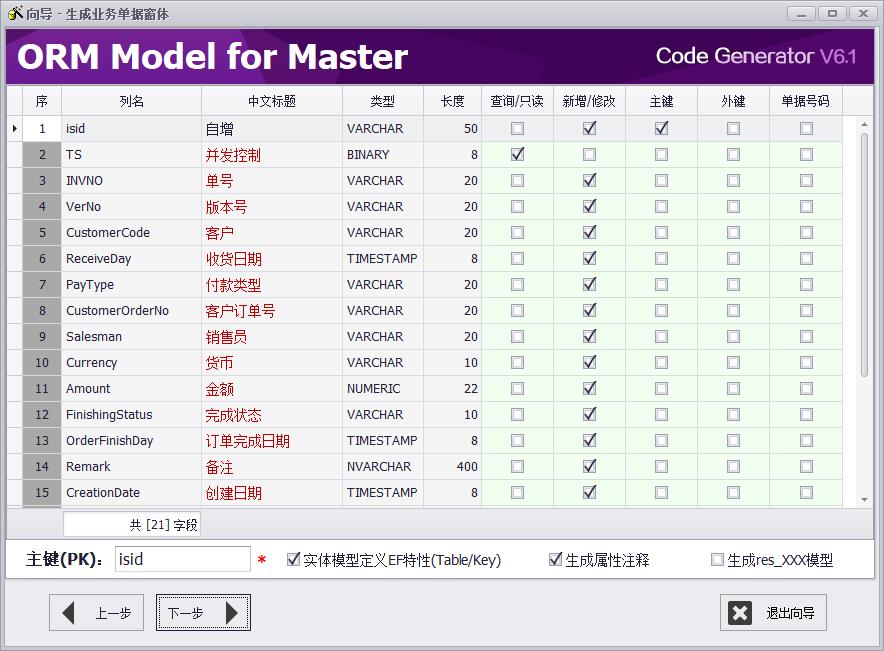Screen dimensions: 884x651
Task: Toggle 查询/只读 checkbox for TS row
Action: tap(517, 155)
